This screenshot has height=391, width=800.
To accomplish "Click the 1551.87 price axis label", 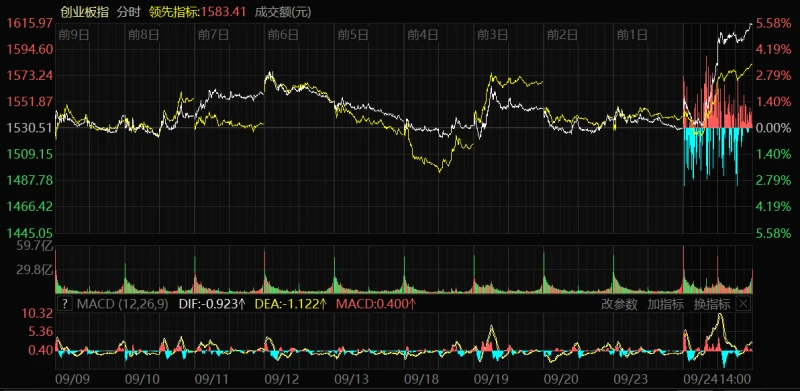I will [29, 102].
